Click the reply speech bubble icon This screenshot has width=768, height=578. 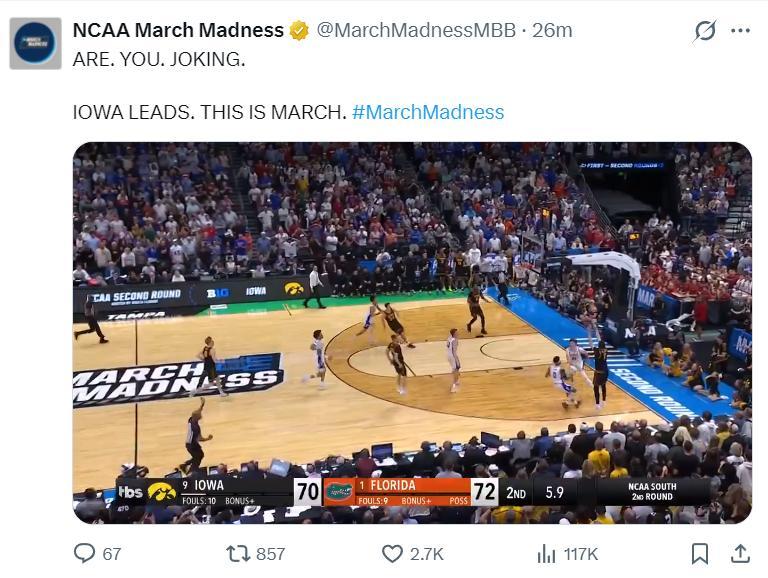point(86,553)
